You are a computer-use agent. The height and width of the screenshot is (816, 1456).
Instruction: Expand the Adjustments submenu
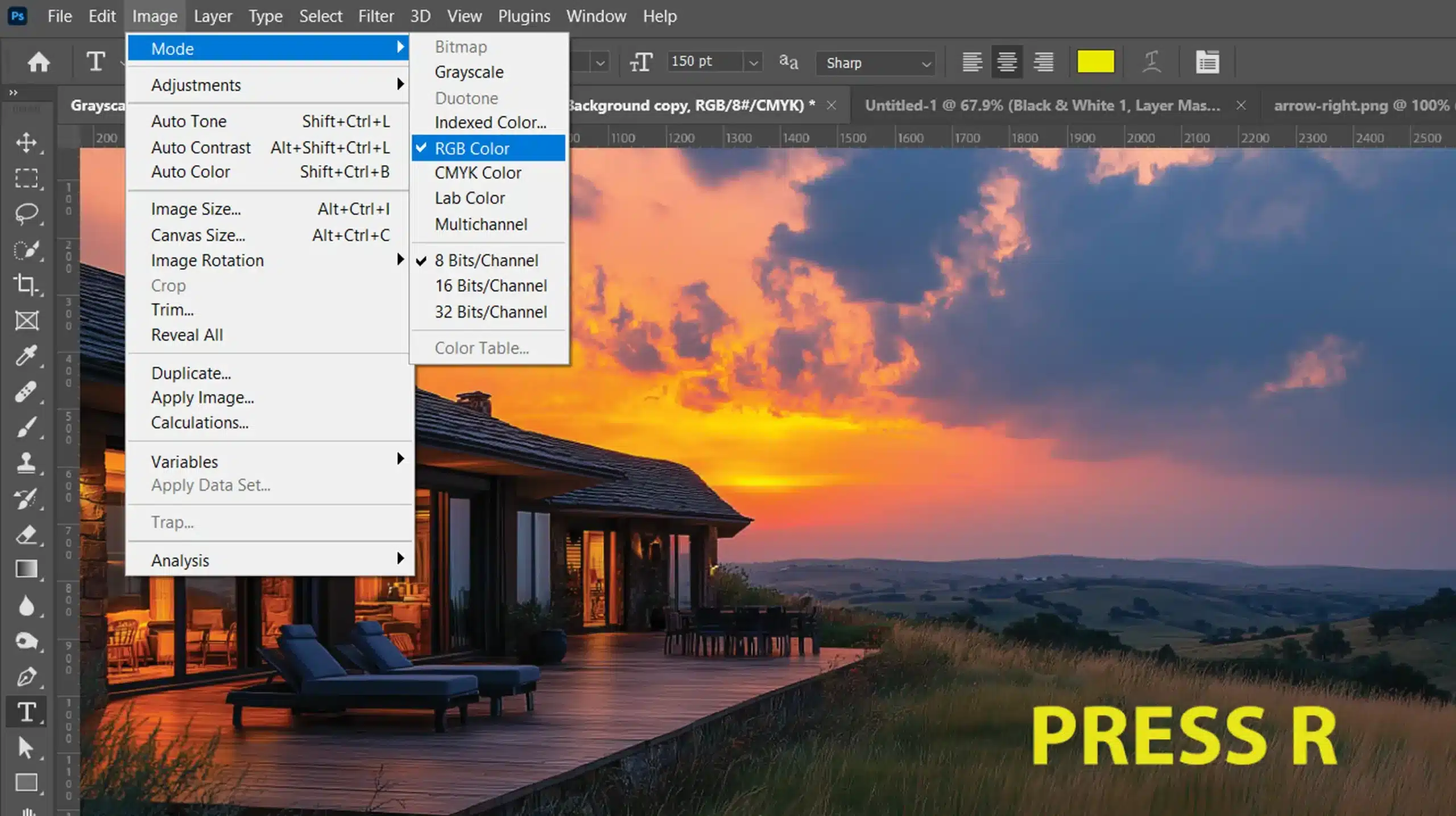pyautogui.click(x=268, y=85)
